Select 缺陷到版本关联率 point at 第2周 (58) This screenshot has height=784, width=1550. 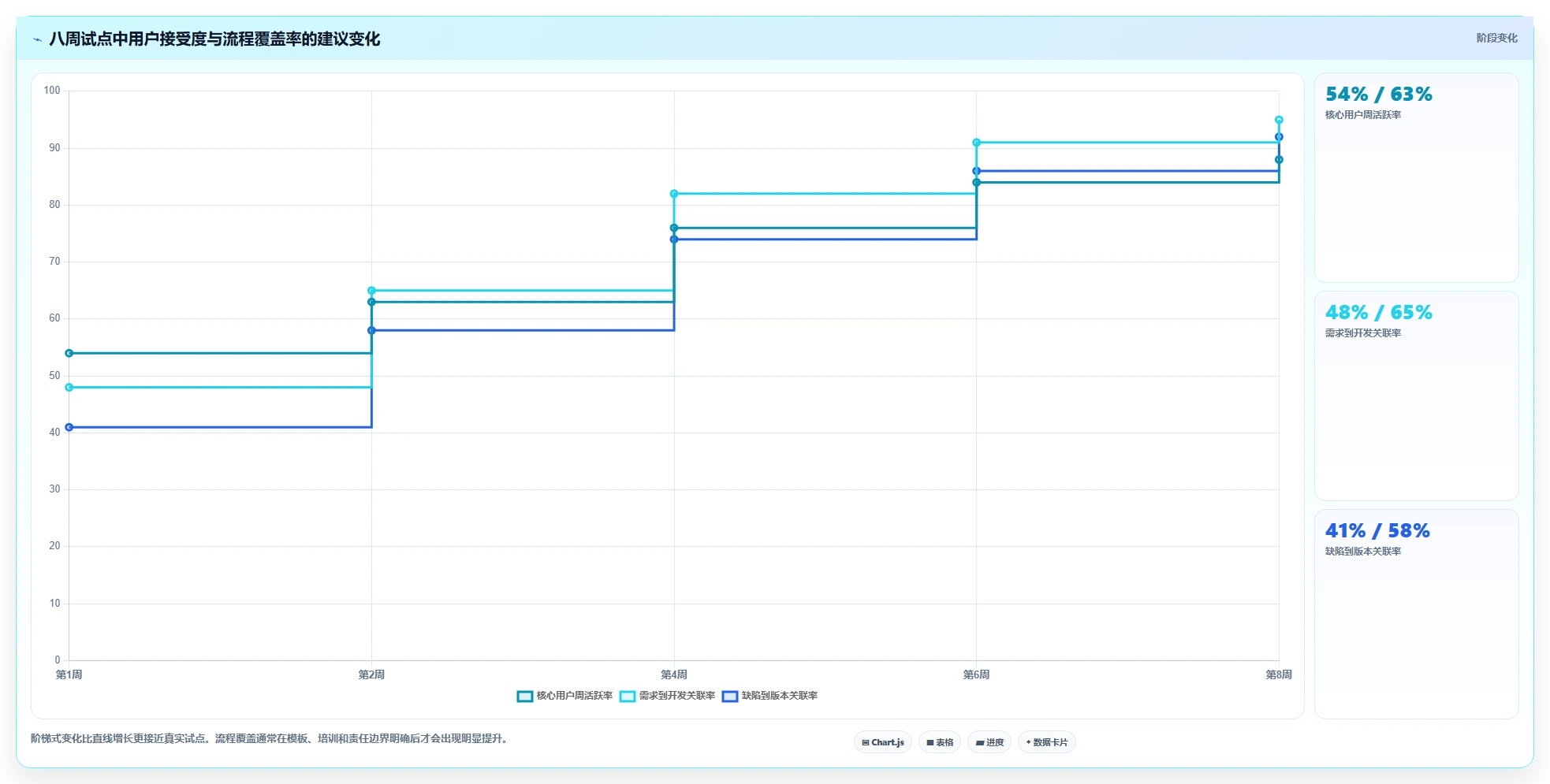[x=371, y=330]
